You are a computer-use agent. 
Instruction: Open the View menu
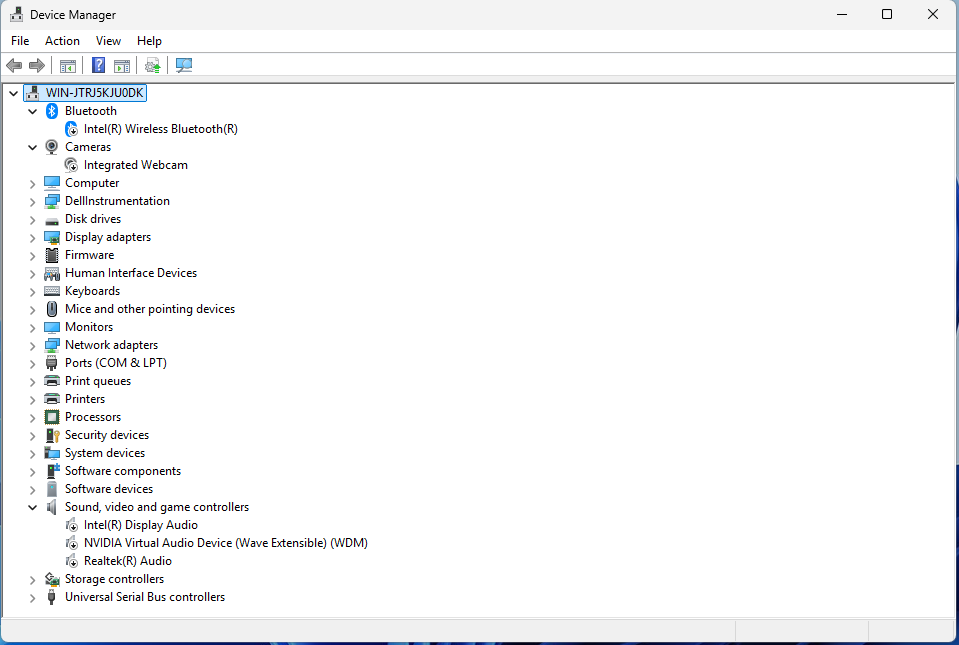click(108, 41)
